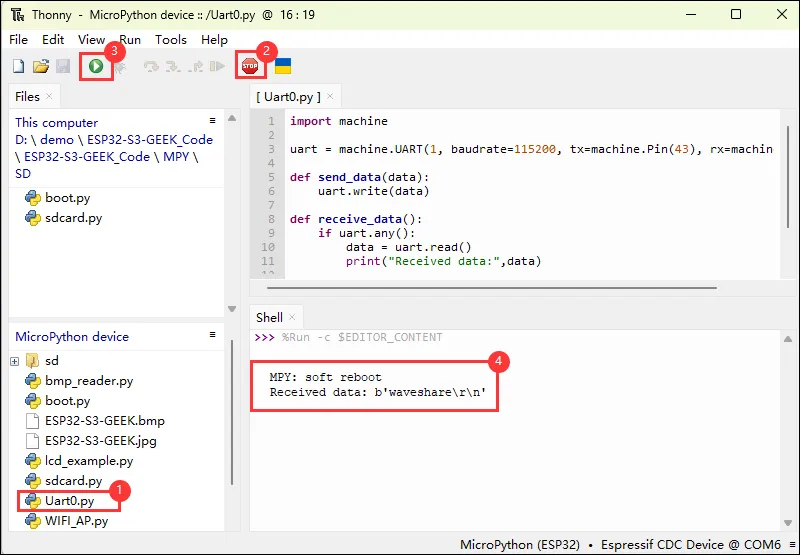Viewport: 800px width, 555px height.
Task: Click the MicroPython (ESP32) interpreter selector
Action: [x=522, y=545]
